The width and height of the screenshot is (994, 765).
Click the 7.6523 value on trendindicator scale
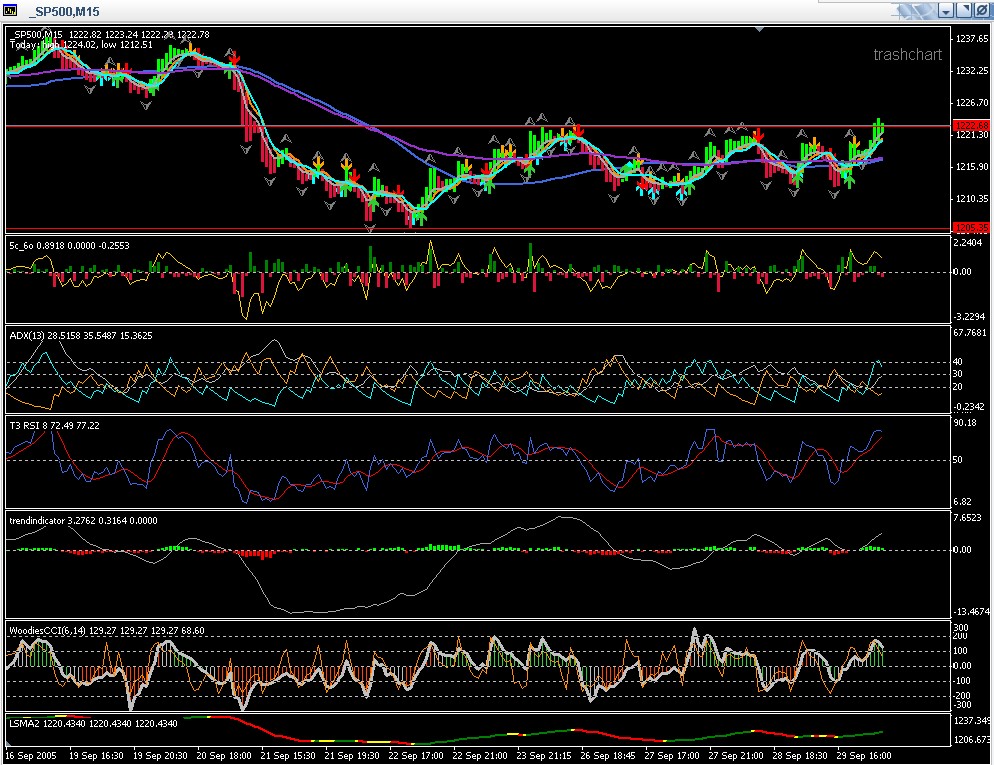click(967, 517)
